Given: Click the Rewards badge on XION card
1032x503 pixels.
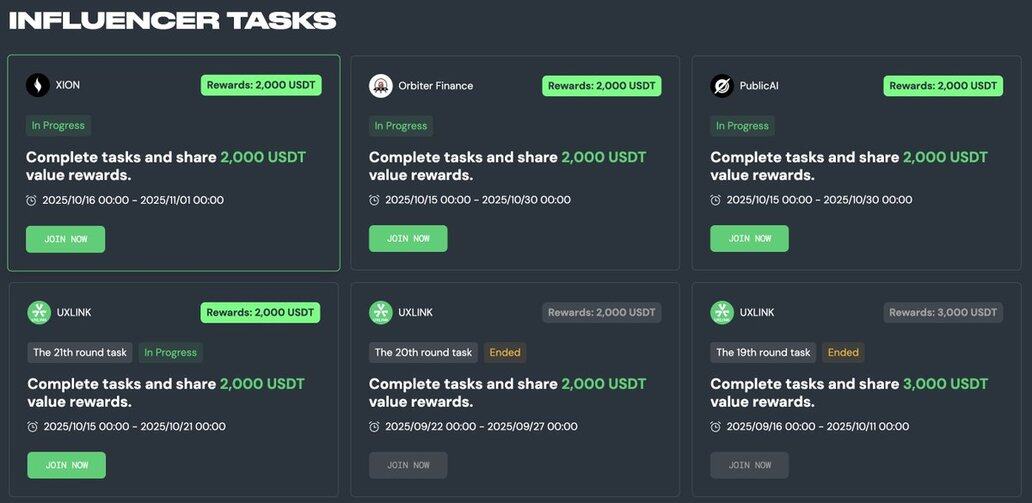Looking at the screenshot, I should tap(261, 85).
